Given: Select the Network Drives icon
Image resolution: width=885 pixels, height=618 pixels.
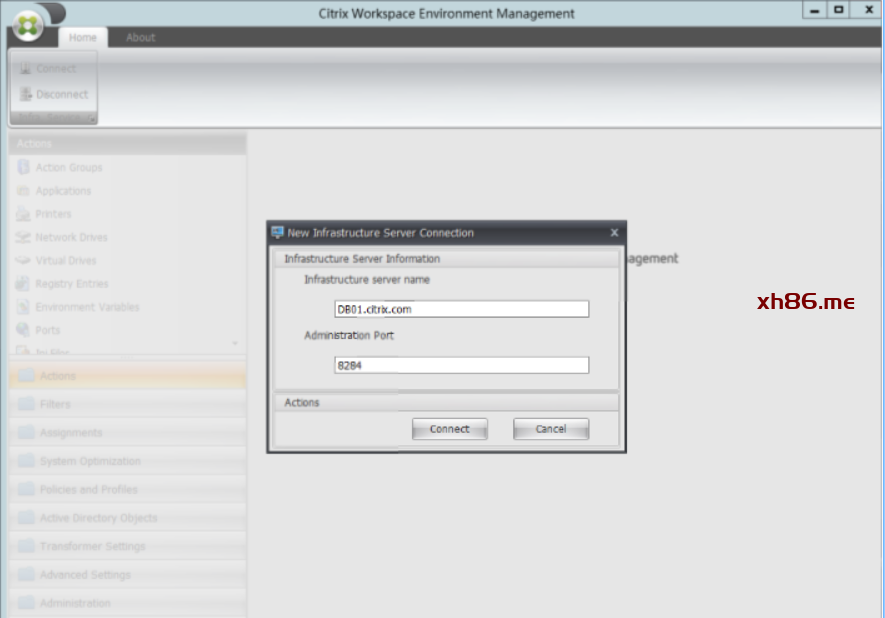Looking at the screenshot, I should [x=24, y=237].
